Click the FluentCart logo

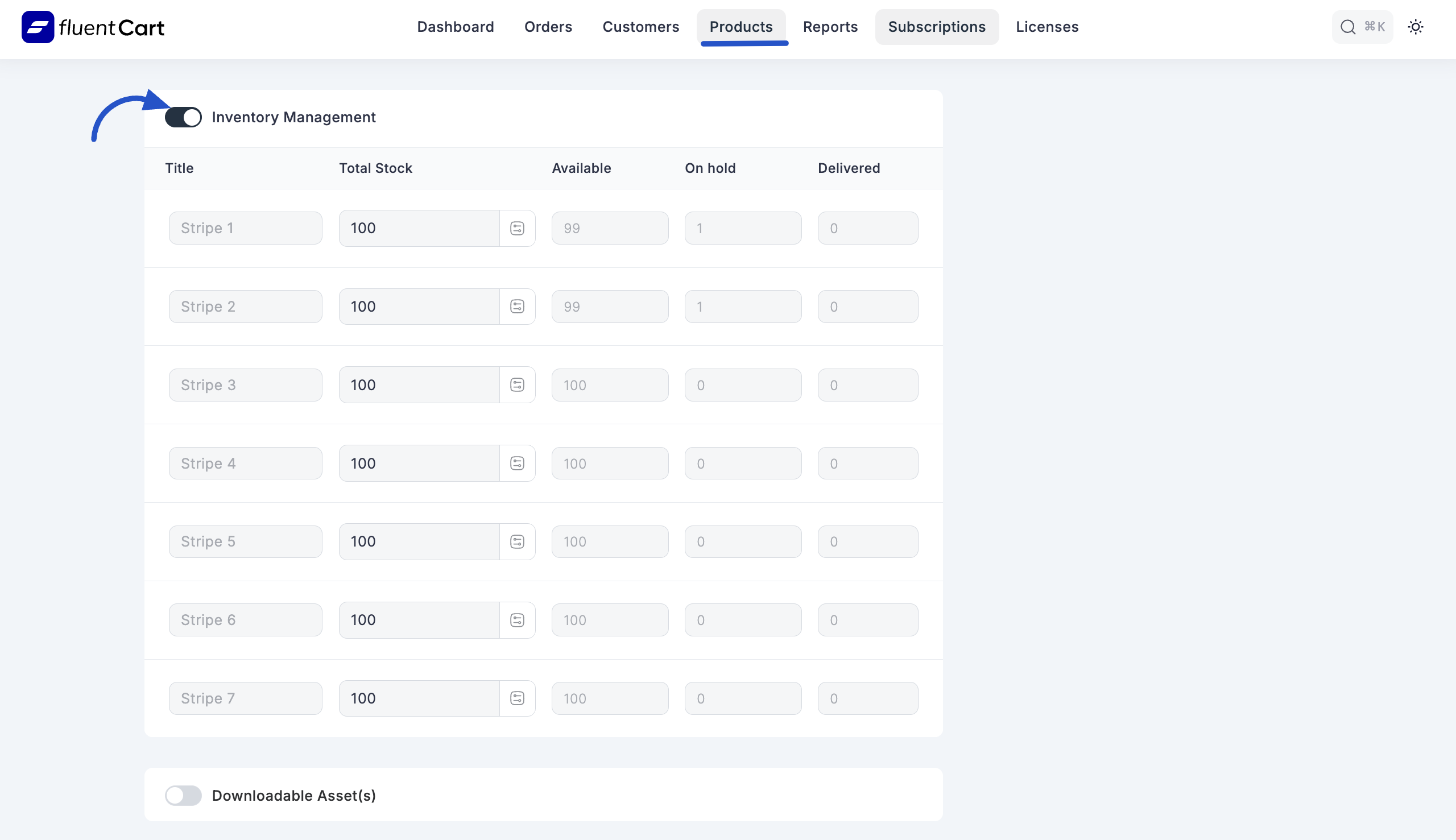pos(92,27)
